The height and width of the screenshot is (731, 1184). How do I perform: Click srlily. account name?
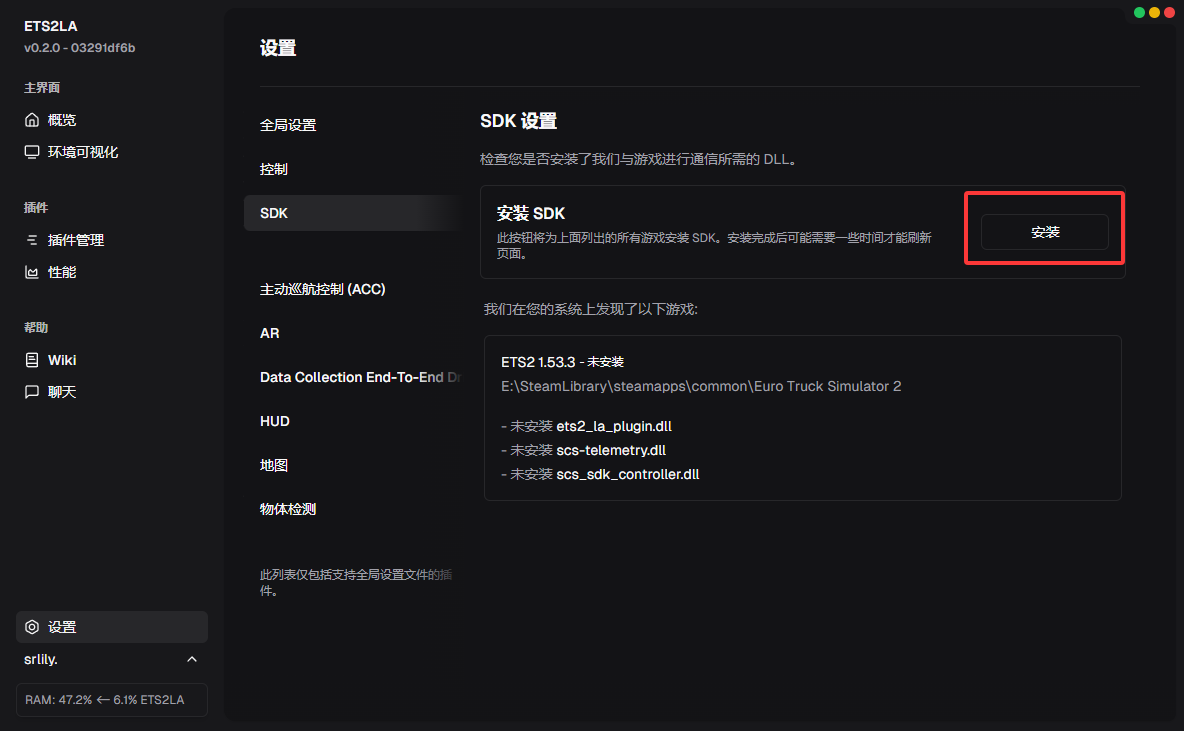pyautogui.click(x=41, y=659)
